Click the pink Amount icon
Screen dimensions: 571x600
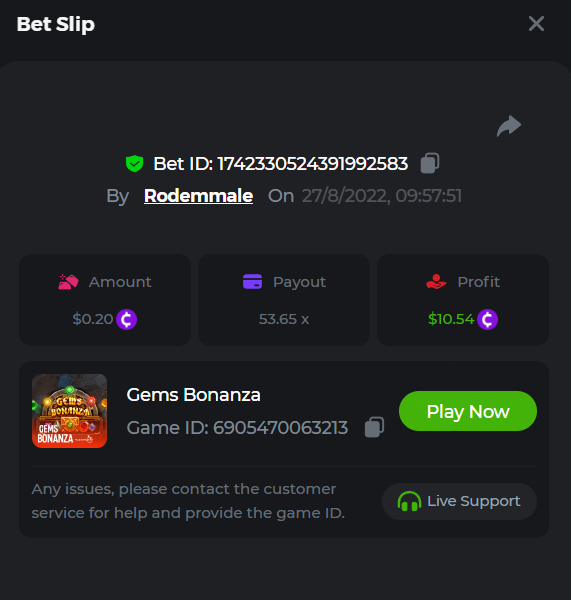coord(68,282)
